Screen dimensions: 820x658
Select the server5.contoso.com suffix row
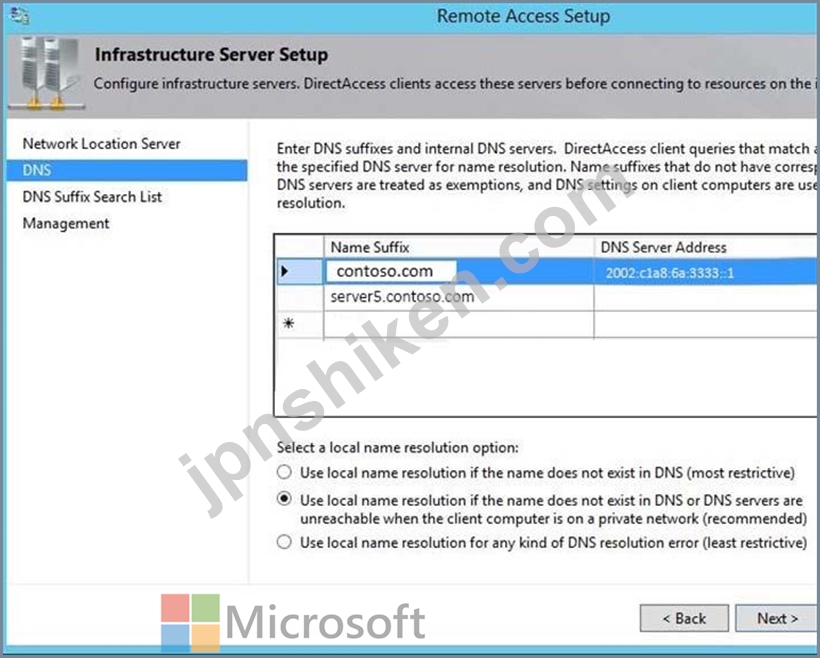(459, 297)
